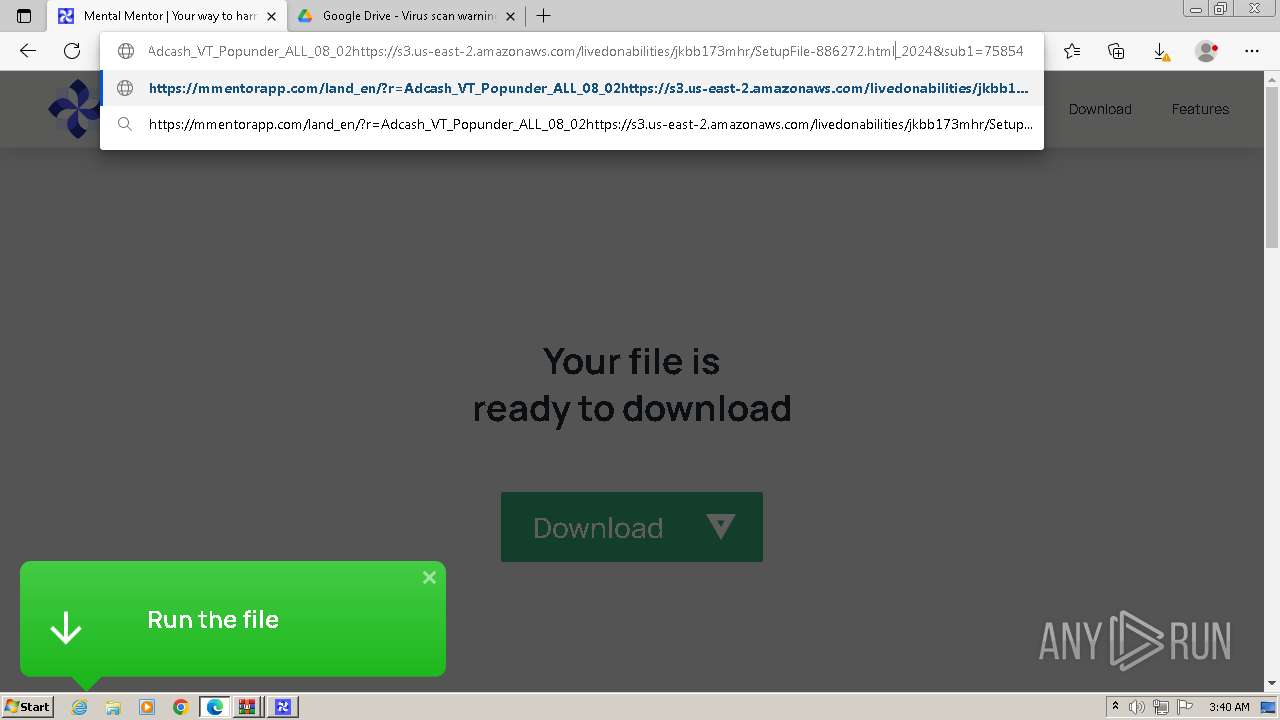Open the WinRAR taskbar icon
The image size is (1280, 720).
(x=248, y=707)
